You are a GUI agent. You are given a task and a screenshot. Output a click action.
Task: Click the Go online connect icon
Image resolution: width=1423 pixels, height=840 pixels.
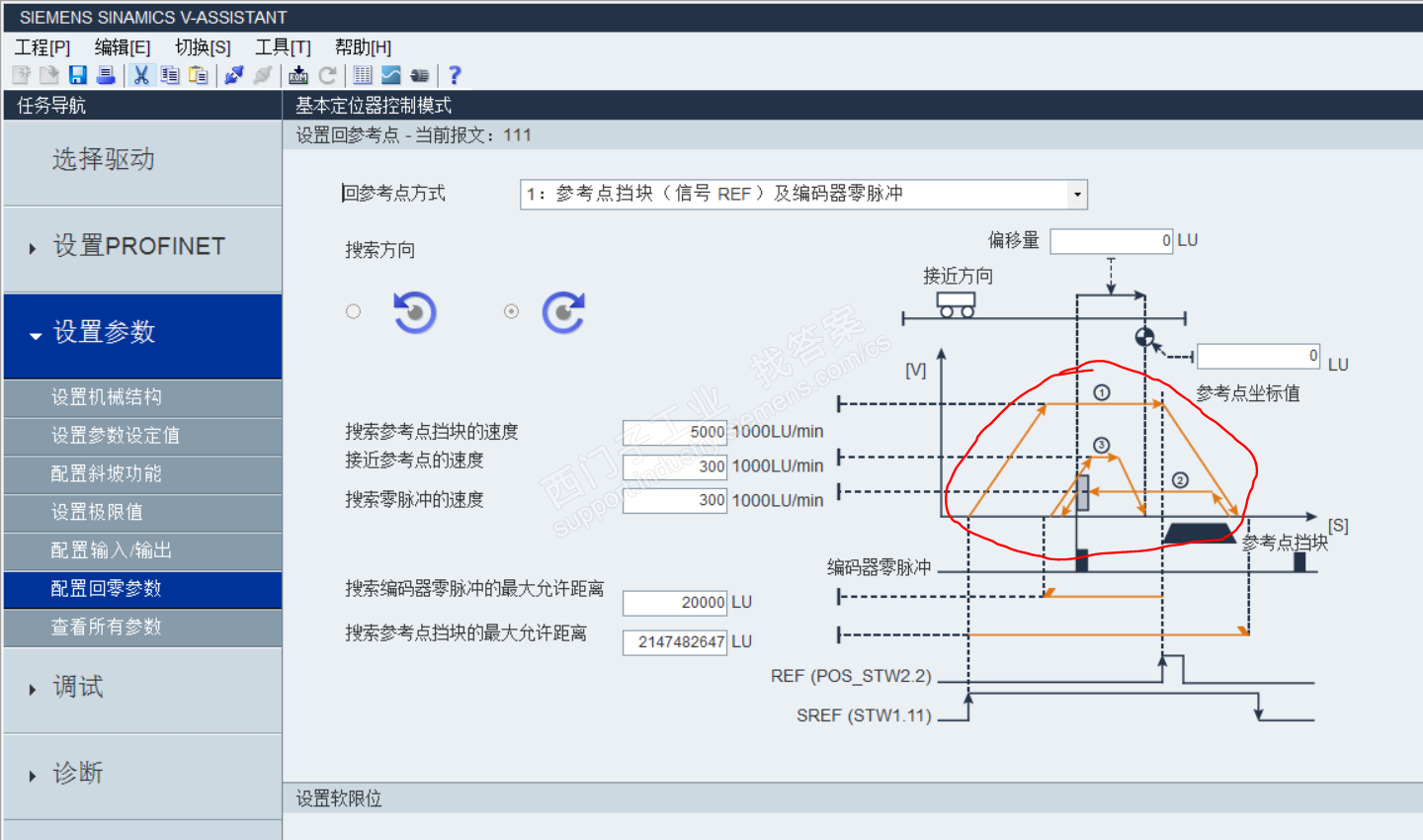click(x=234, y=75)
